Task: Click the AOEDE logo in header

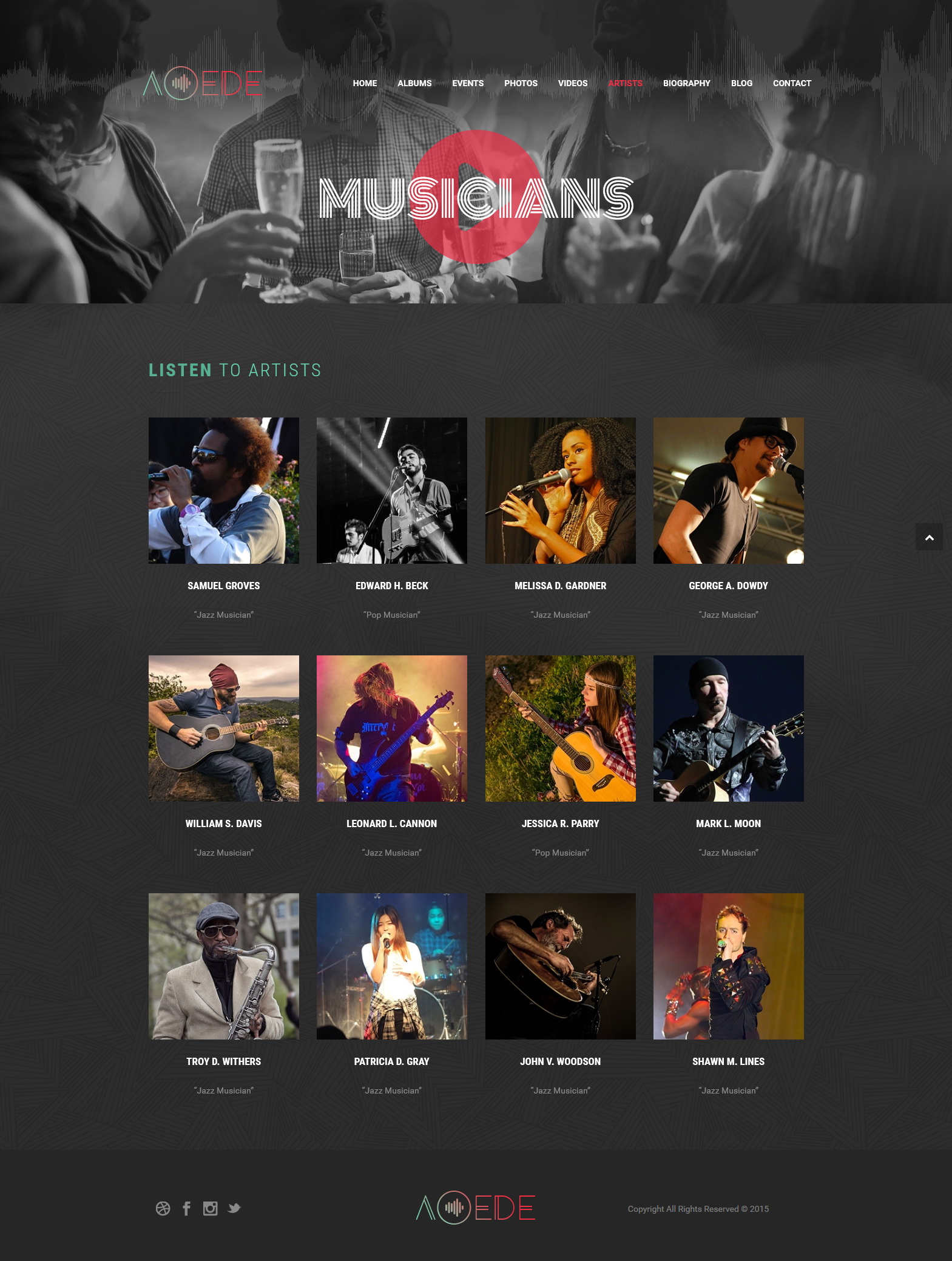Action: [x=203, y=83]
